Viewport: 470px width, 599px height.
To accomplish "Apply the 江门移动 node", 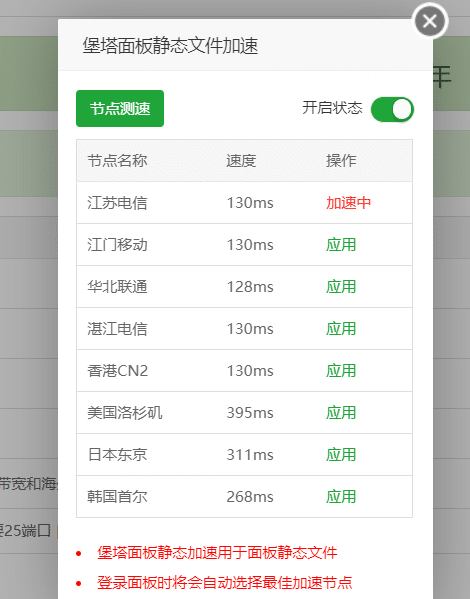I will 341,245.
